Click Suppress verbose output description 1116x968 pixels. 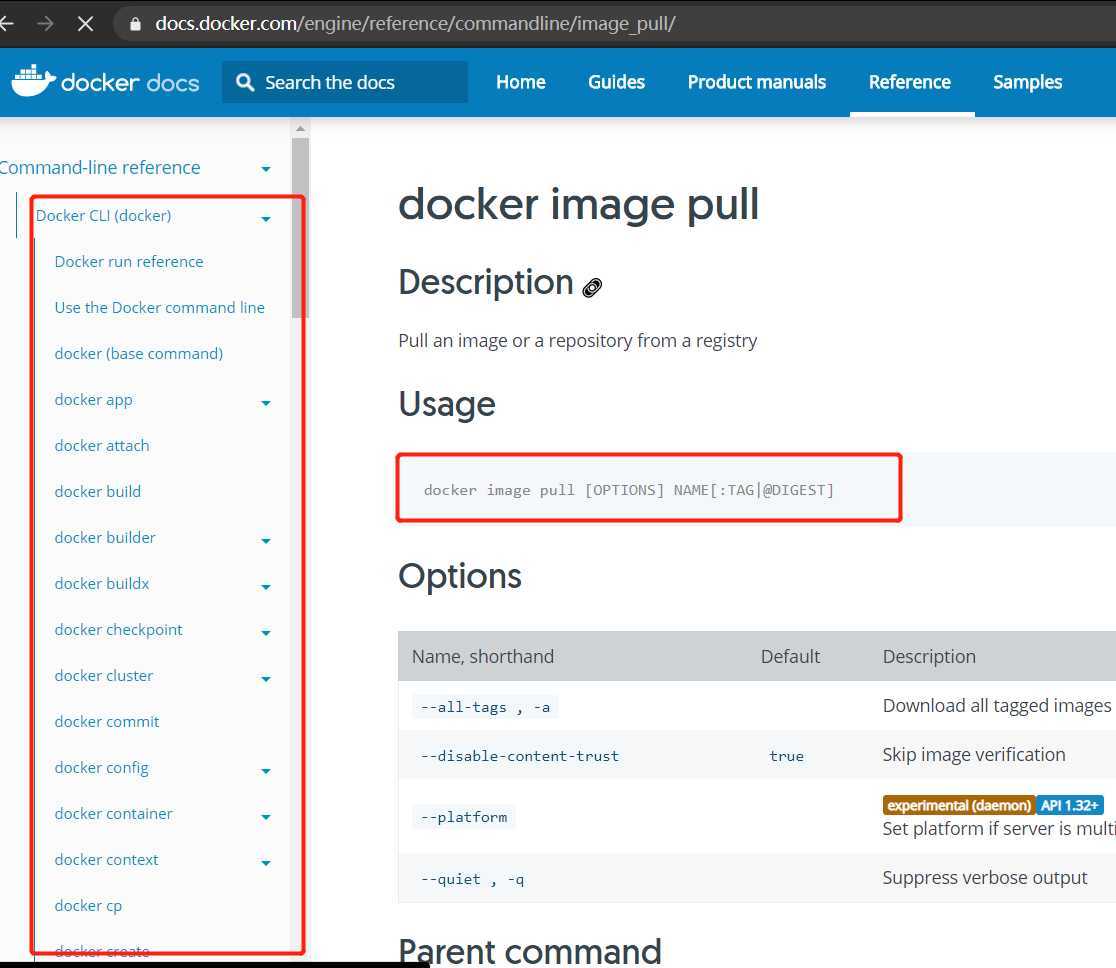pos(985,878)
